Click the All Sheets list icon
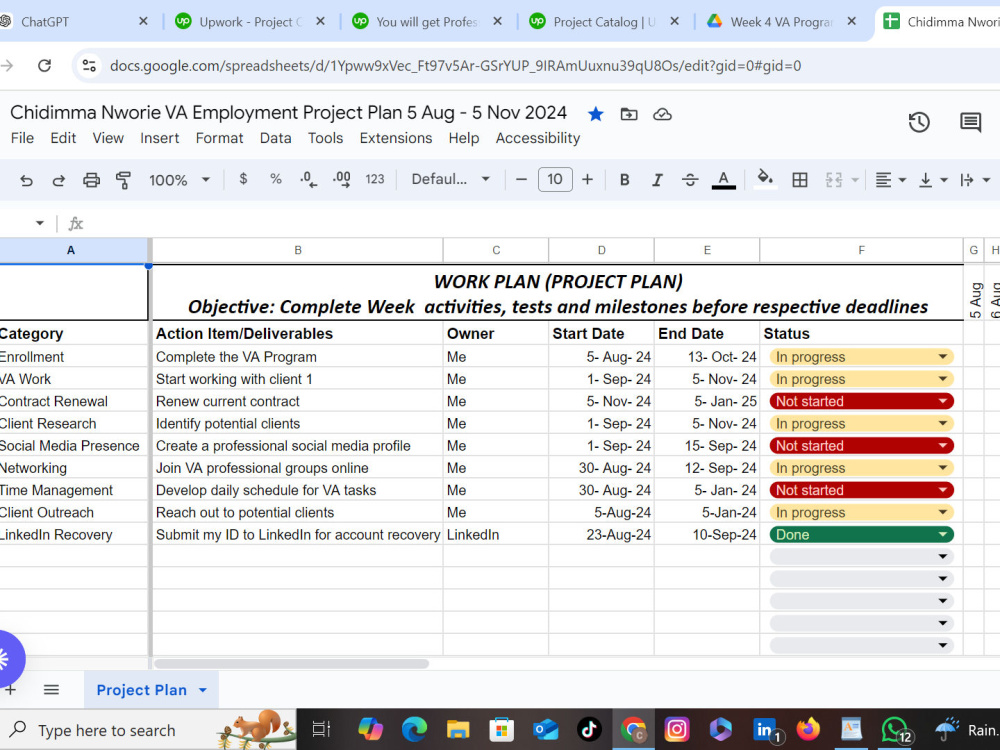Viewport: 1000px width, 750px height. pos(51,689)
